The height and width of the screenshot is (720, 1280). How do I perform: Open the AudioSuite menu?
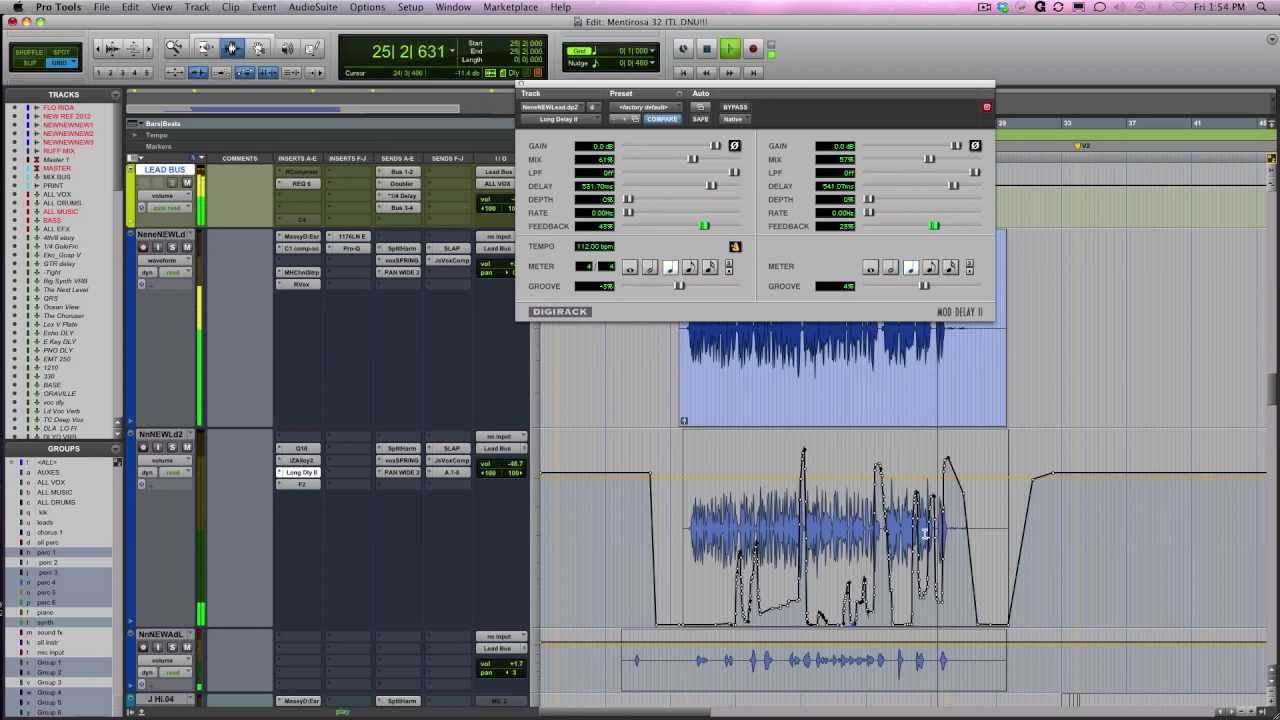coord(313,7)
